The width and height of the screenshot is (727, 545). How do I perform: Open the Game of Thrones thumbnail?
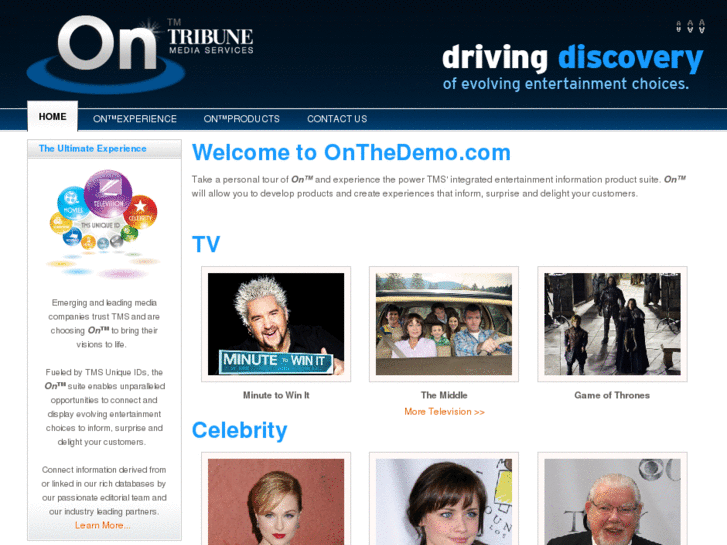[x=612, y=324]
